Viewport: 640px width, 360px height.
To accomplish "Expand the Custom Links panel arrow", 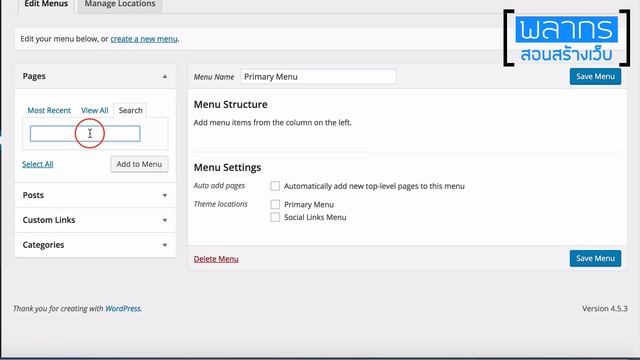I will (x=164, y=220).
